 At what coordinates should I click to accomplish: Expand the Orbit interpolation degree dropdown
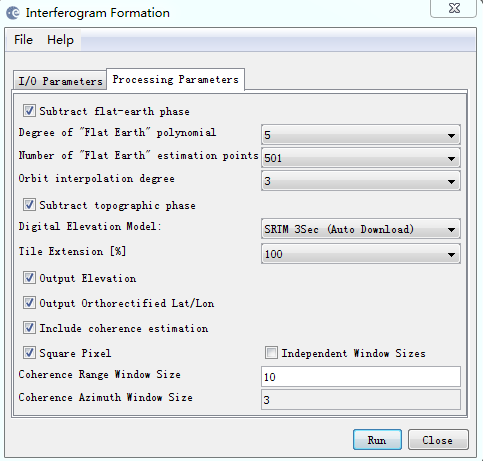pyautogui.click(x=361, y=181)
